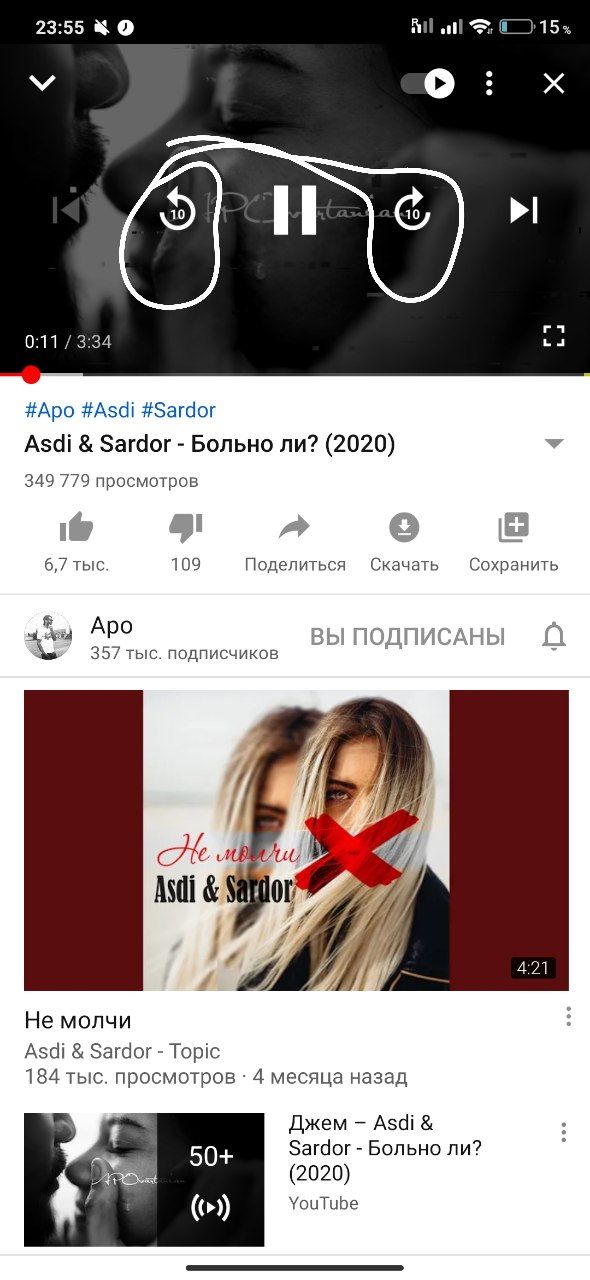Pause the playing video
The height and width of the screenshot is (1280, 590).
pyautogui.click(x=295, y=210)
